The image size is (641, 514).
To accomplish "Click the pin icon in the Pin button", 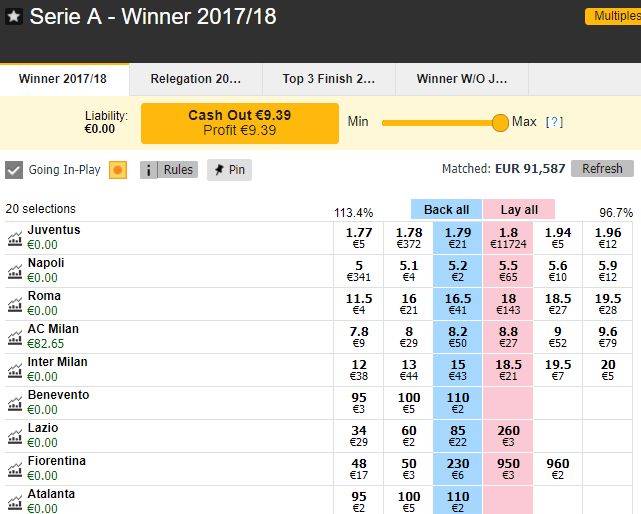I will tap(220, 169).
